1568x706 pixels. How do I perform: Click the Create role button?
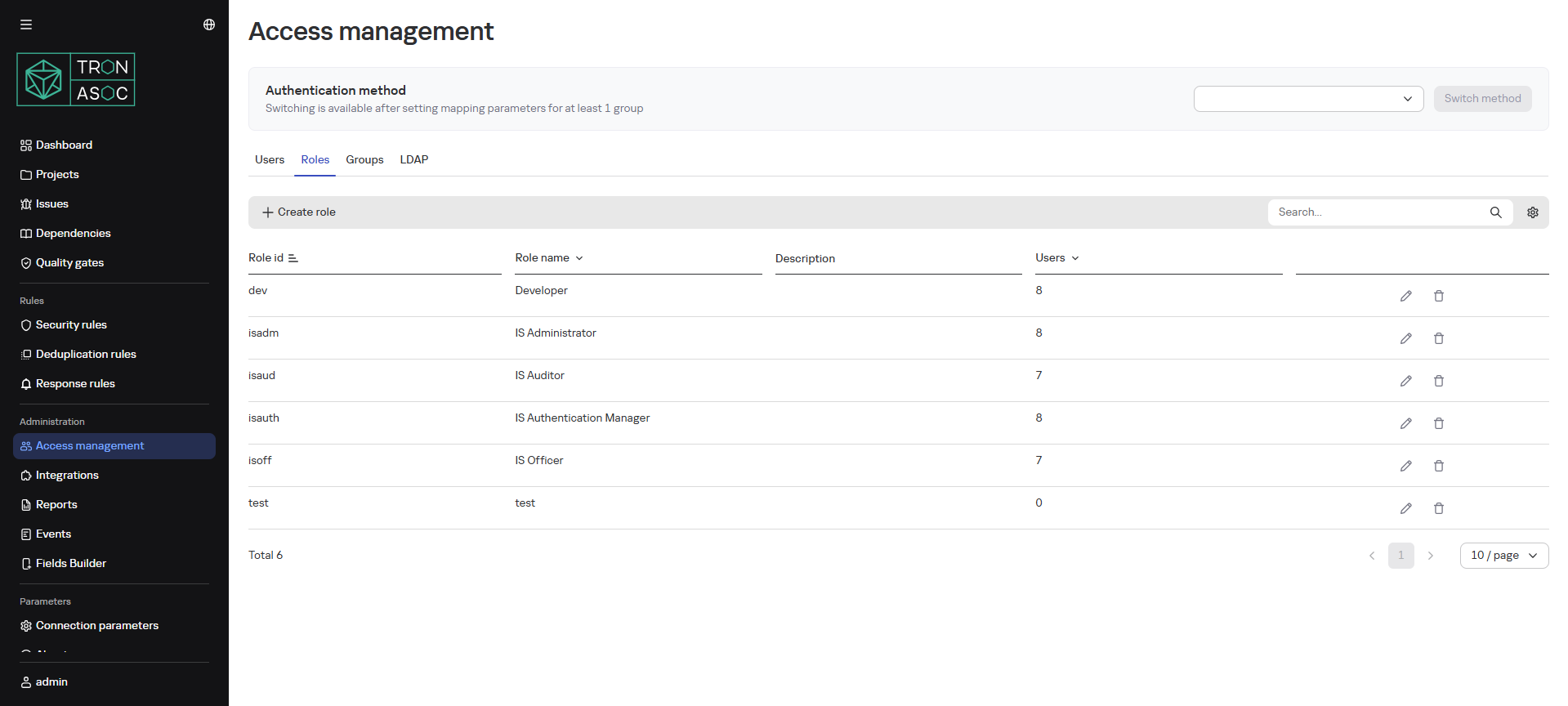click(299, 212)
